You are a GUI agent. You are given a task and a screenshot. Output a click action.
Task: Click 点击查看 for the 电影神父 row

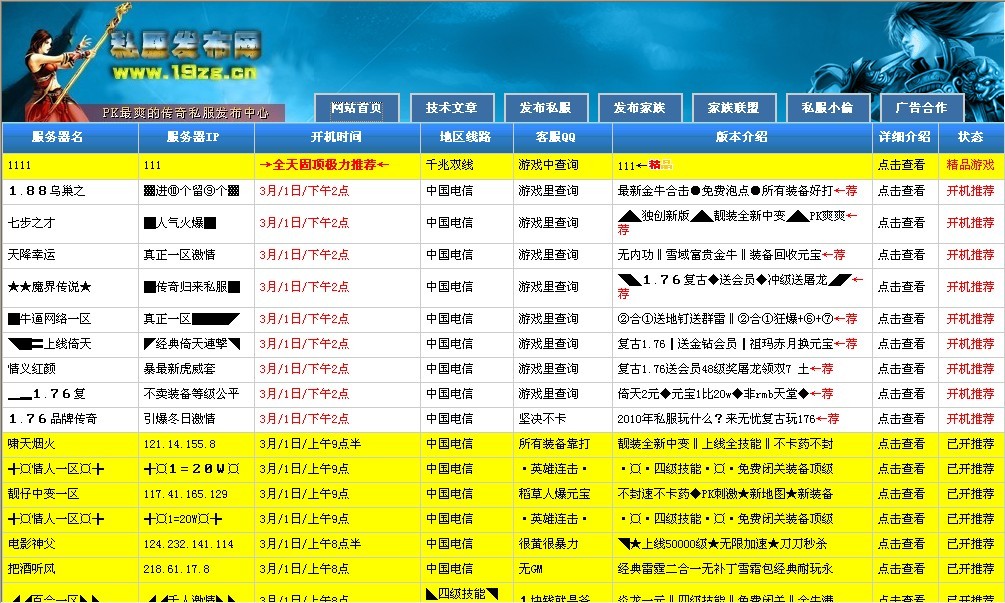click(903, 543)
